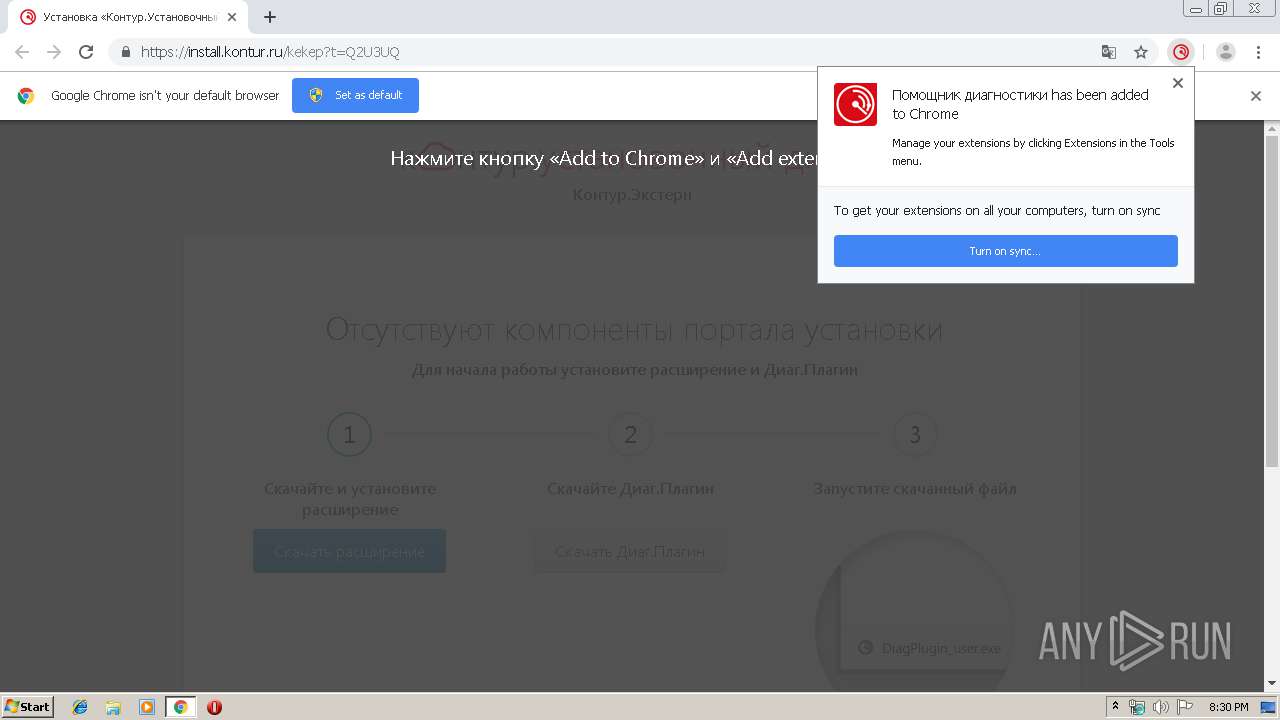1280x720 pixels.
Task: Click the red Opera-style taskbar icon
Action: [214, 707]
